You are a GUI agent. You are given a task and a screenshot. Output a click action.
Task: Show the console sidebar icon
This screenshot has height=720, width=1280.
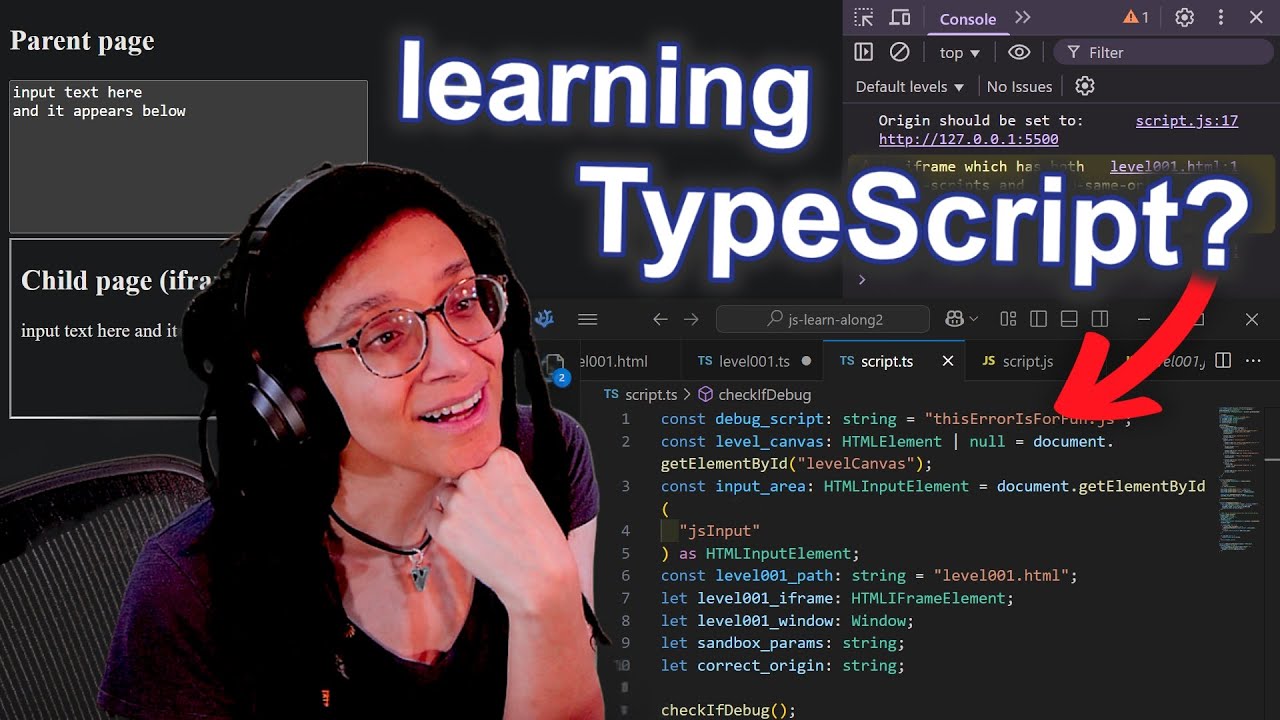click(x=864, y=52)
